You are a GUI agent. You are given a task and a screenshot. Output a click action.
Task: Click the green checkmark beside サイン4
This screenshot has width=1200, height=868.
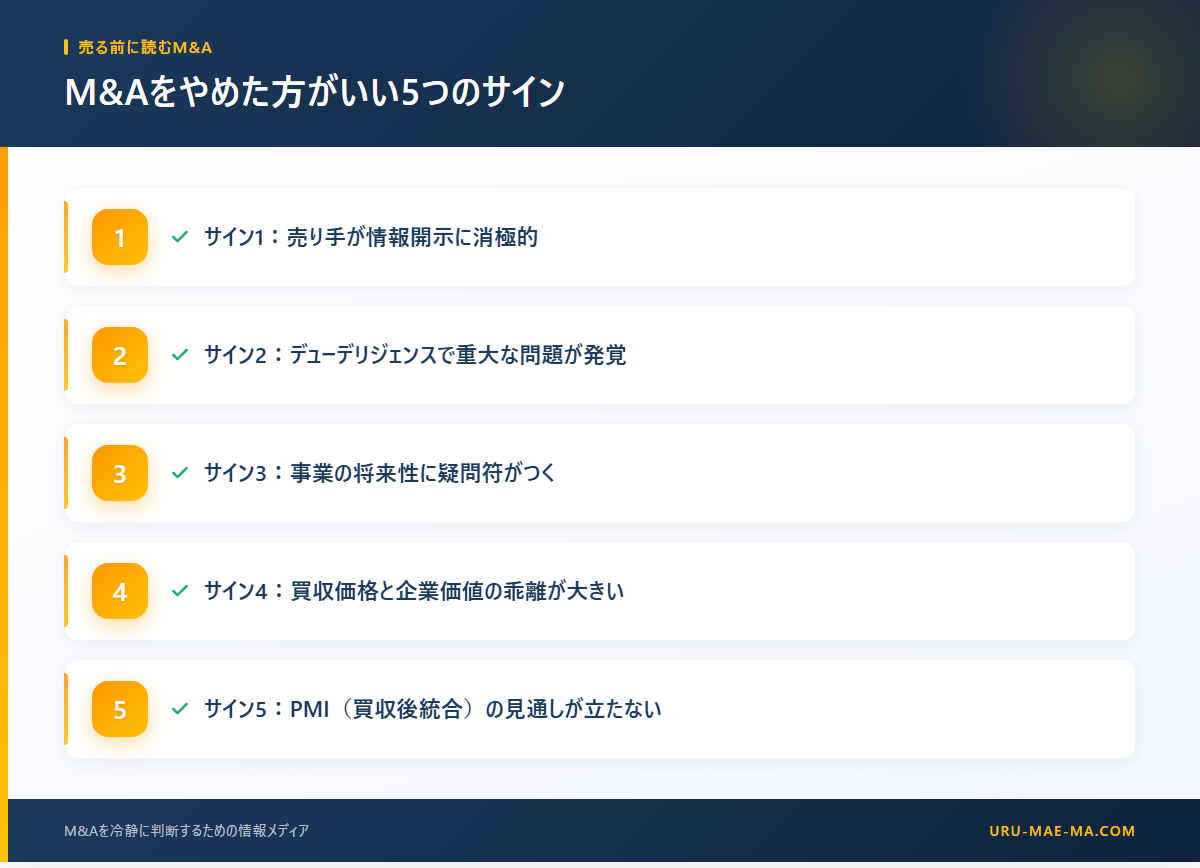(180, 591)
